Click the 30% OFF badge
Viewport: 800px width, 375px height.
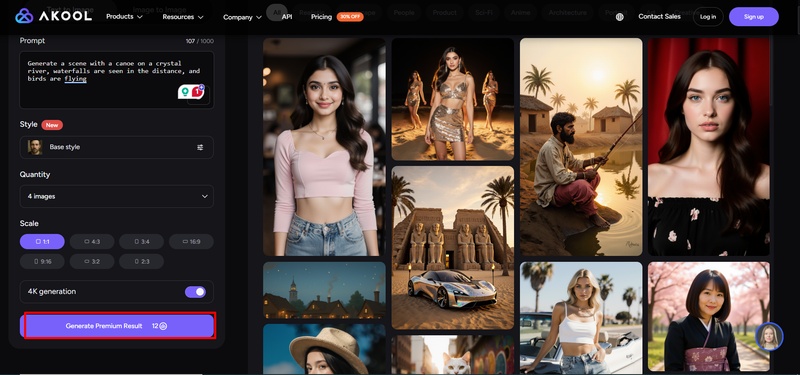pyautogui.click(x=349, y=17)
